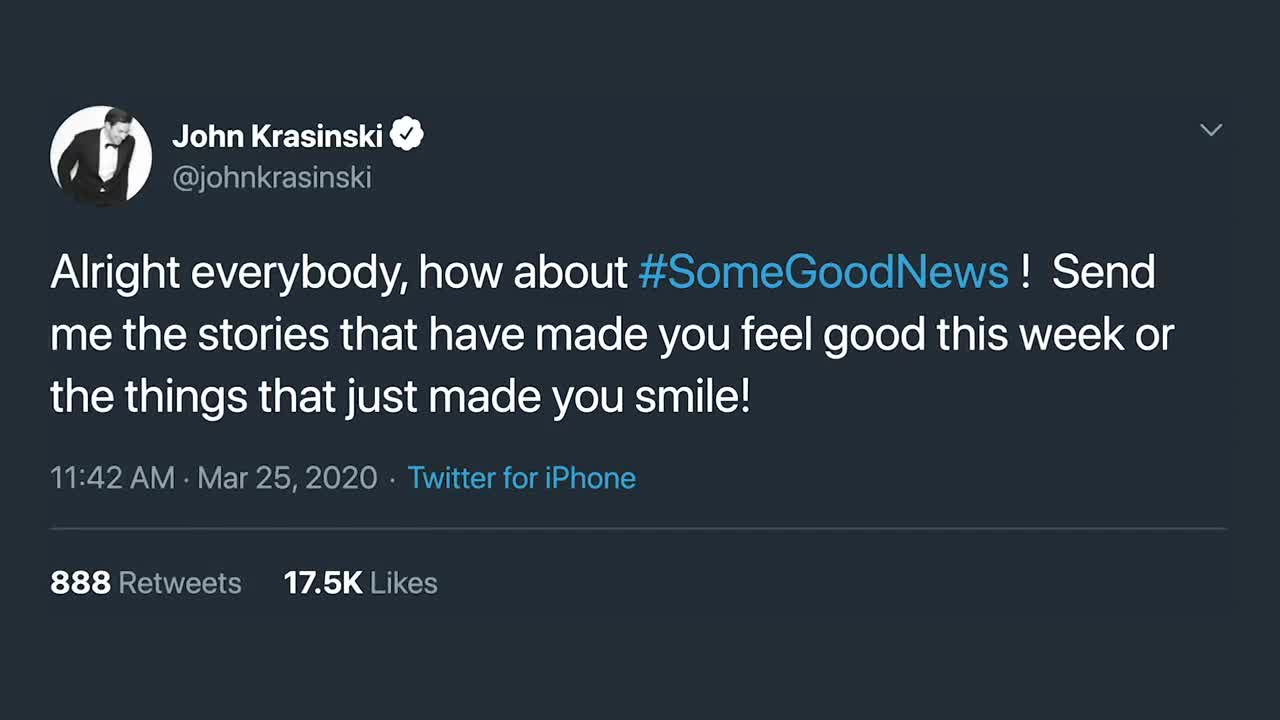
Task: Open the tweet options chevron menu
Action: 1211,130
